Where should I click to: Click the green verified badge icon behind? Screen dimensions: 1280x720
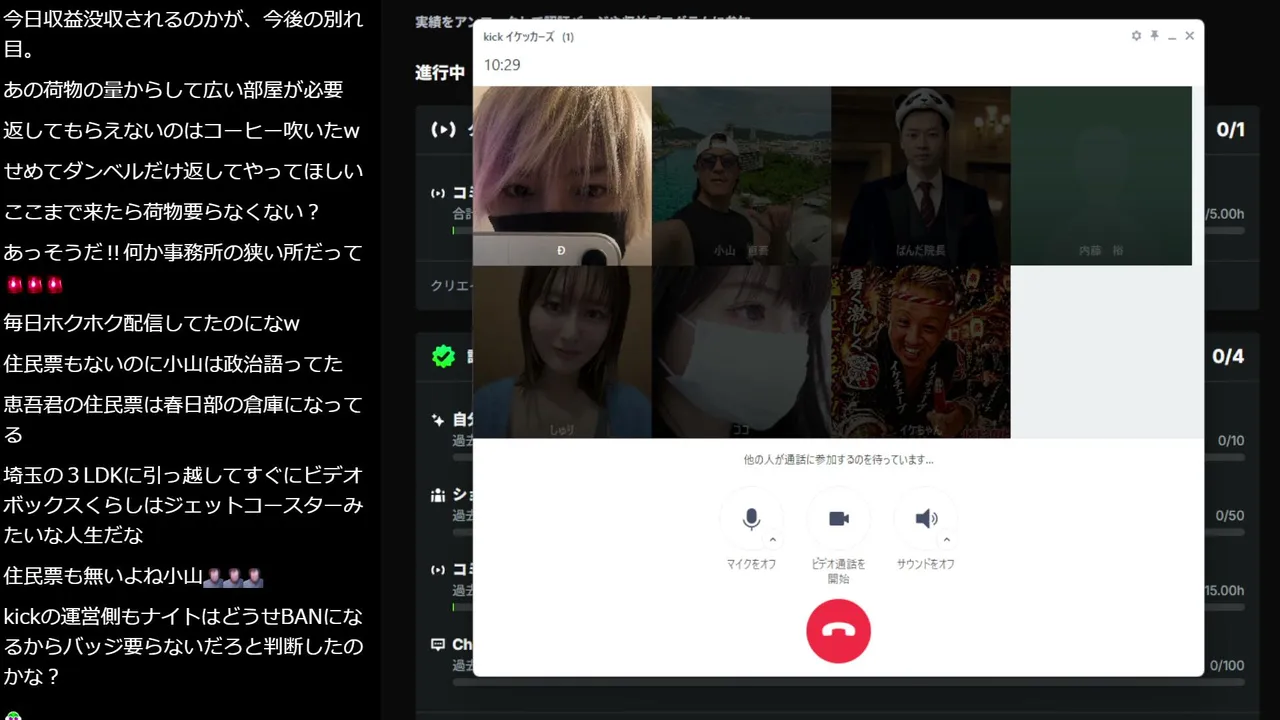click(443, 356)
